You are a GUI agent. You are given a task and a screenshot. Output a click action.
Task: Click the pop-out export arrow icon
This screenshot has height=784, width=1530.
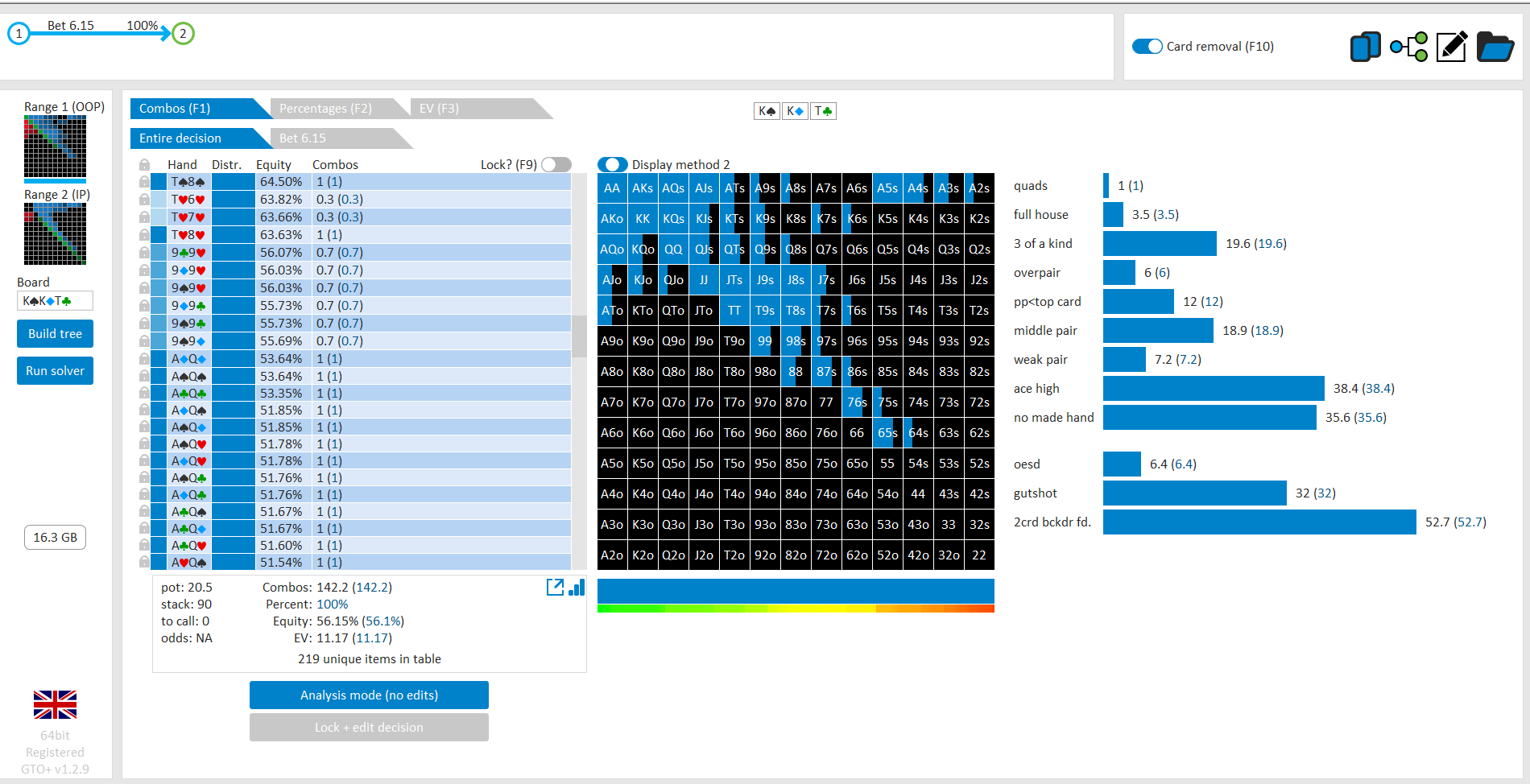(x=555, y=587)
